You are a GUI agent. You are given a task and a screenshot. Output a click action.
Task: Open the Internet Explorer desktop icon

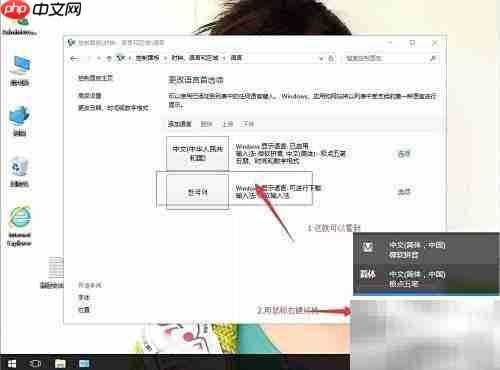pos(19,227)
